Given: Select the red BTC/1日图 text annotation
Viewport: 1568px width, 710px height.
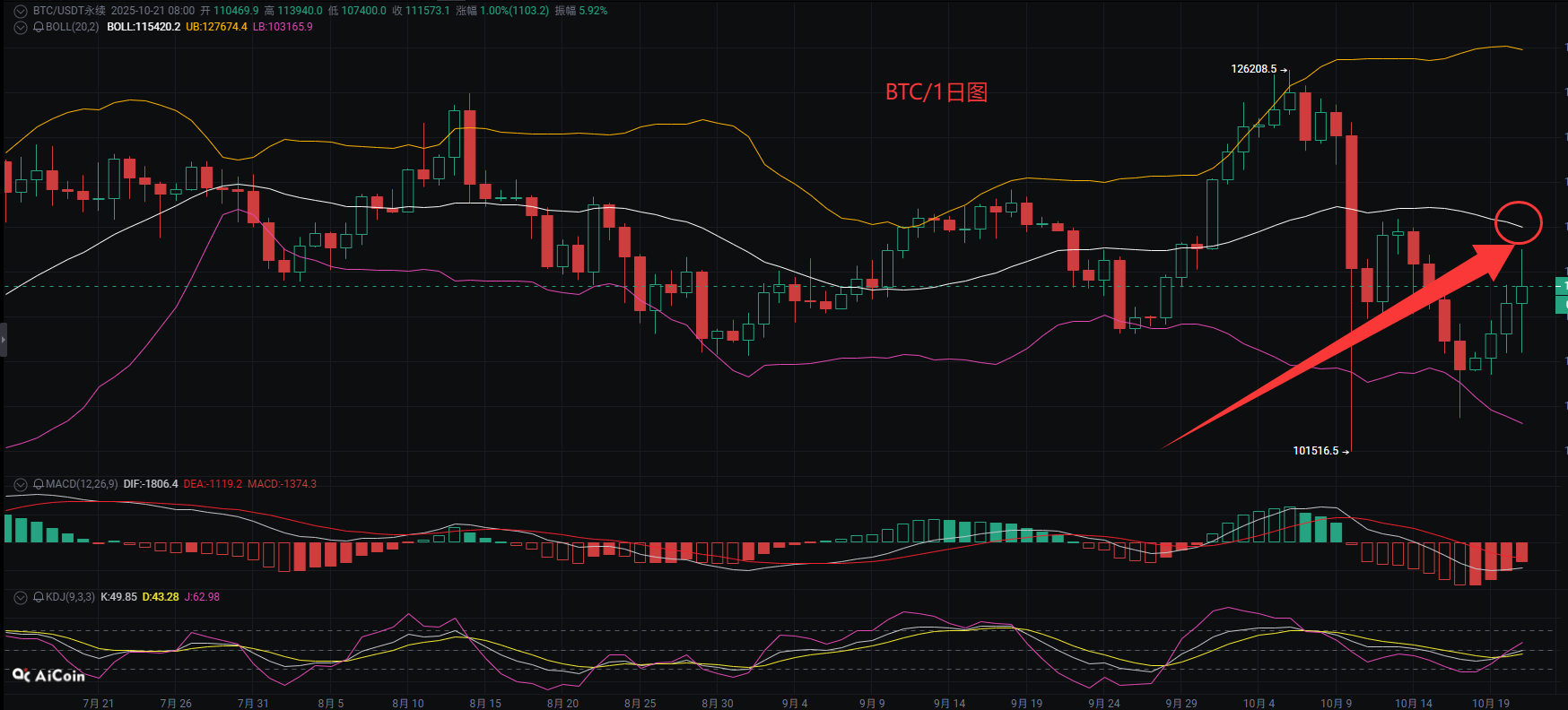Looking at the screenshot, I should click(x=936, y=92).
